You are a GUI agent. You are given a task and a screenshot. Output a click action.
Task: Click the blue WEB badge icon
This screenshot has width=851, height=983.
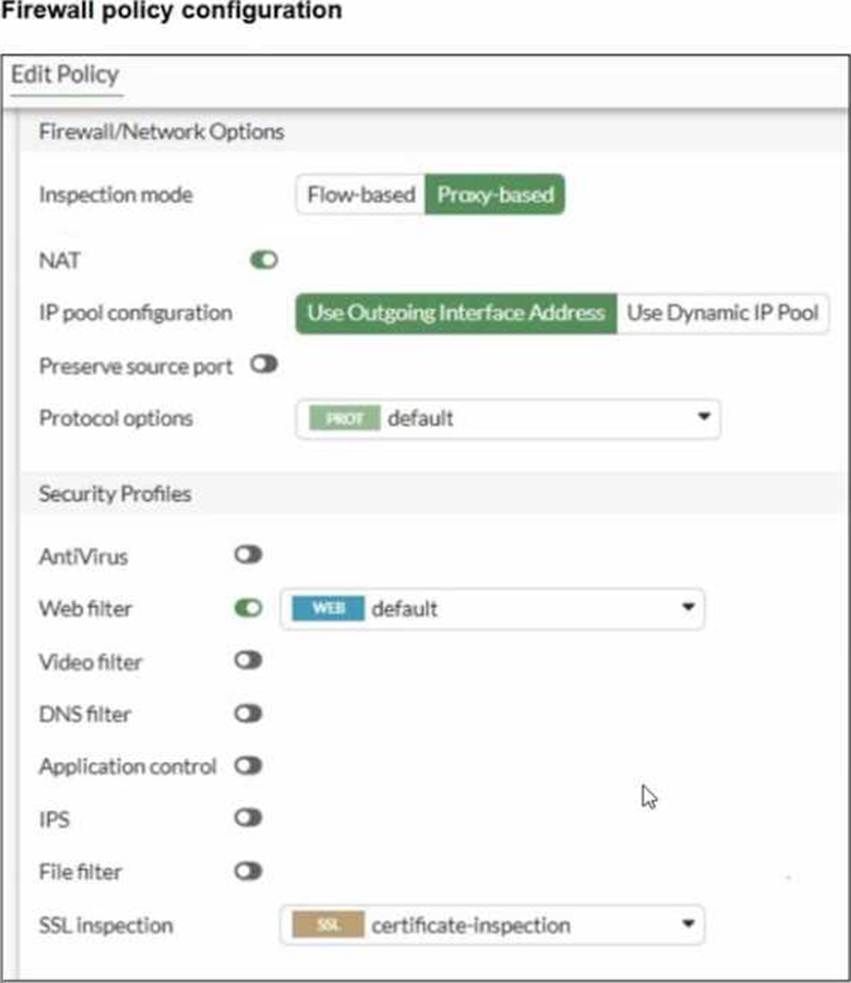point(328,608)
